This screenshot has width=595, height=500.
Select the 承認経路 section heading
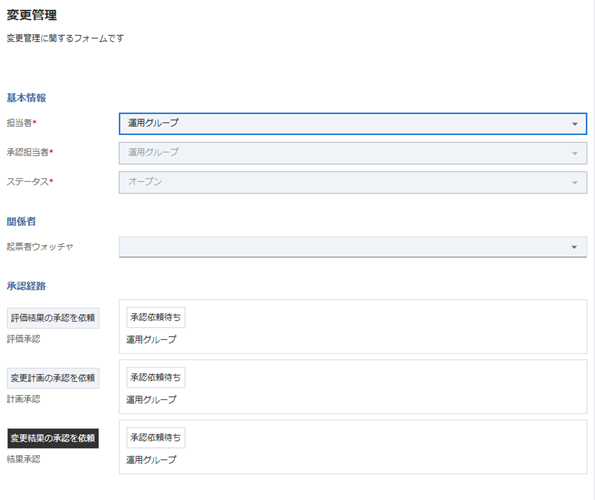point(26,286)
